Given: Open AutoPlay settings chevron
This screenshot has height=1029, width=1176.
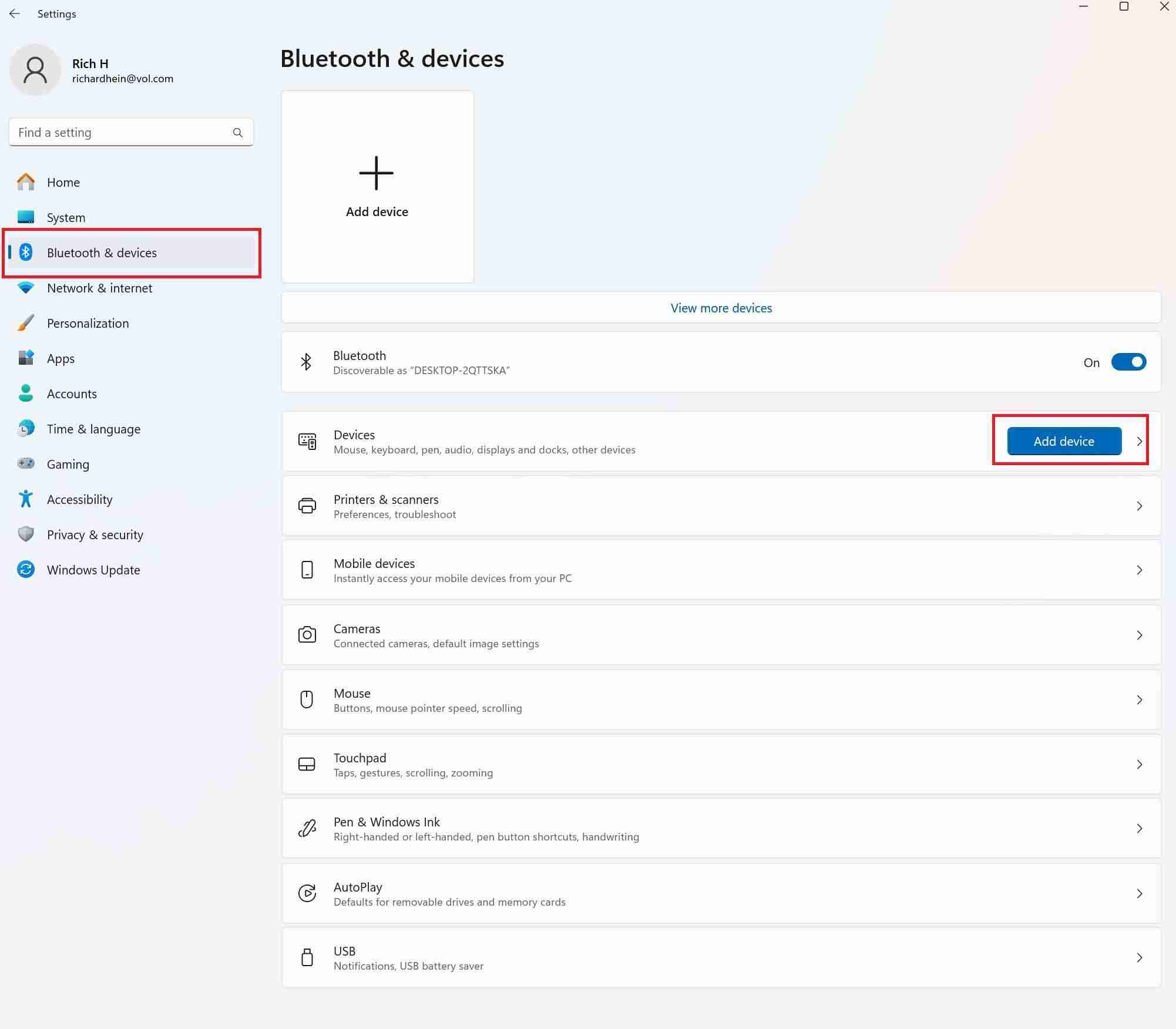Looking at the screenshot, I should (1140, 894).
